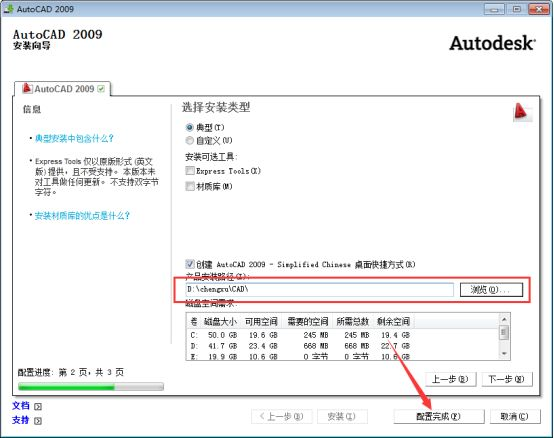
Task: Click the 23.4 GB available space cell
Action: 263,346
